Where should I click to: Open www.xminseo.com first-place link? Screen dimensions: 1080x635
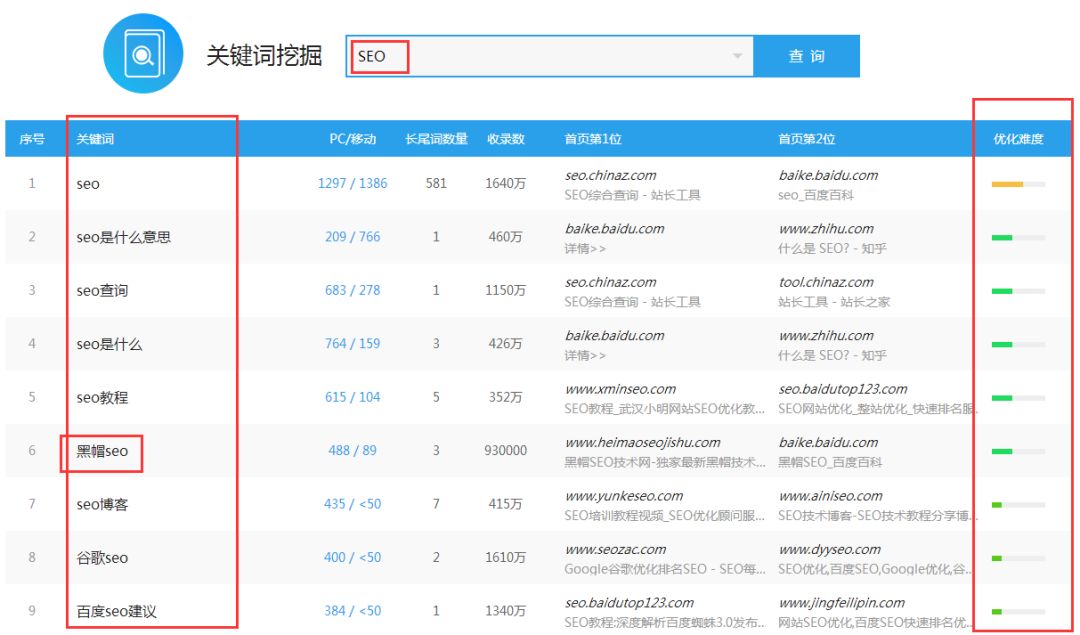(x=620, y=389)
